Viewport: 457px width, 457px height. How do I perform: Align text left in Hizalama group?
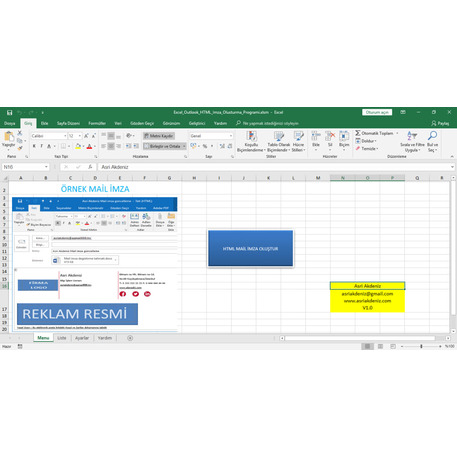point(104,146)
